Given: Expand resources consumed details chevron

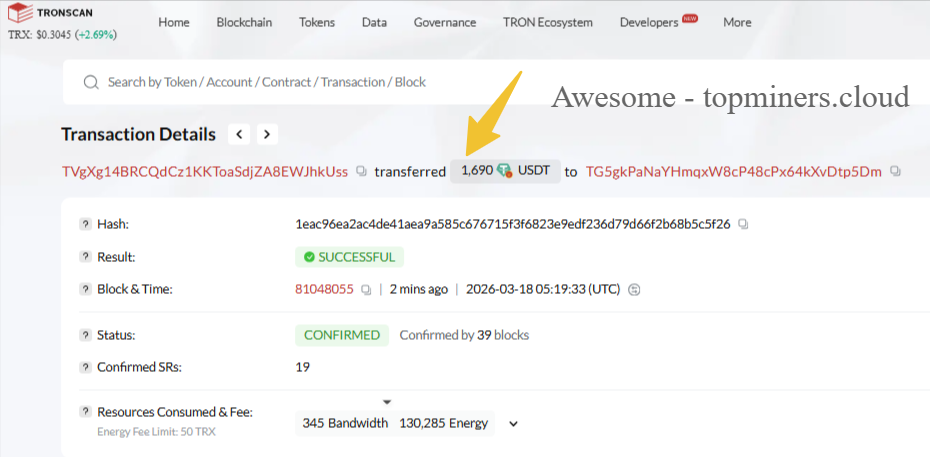Looking at the screenshot, I should coord(514,424).
